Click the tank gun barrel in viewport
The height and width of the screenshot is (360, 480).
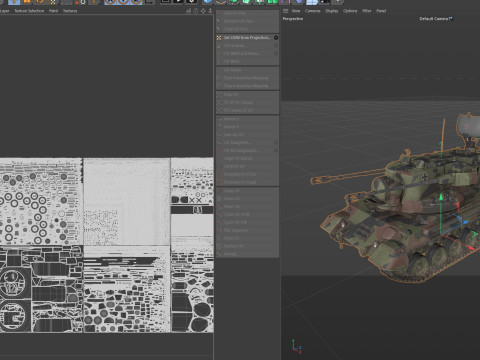coord(347,176)
